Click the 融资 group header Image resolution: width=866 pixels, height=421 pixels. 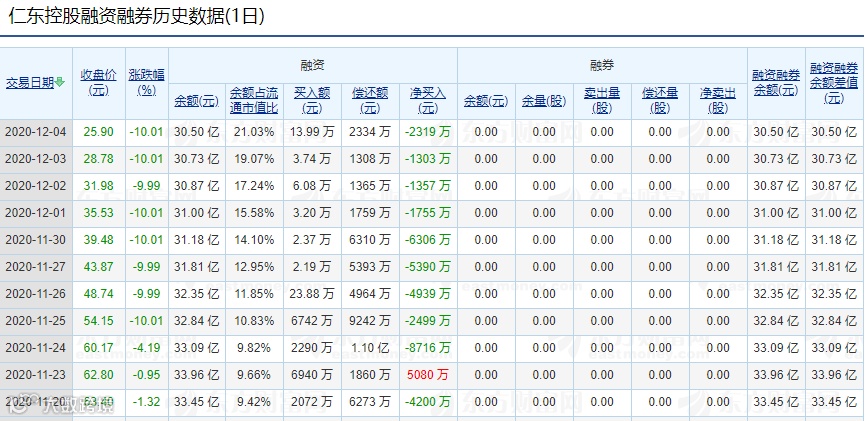tap(313, 66)
